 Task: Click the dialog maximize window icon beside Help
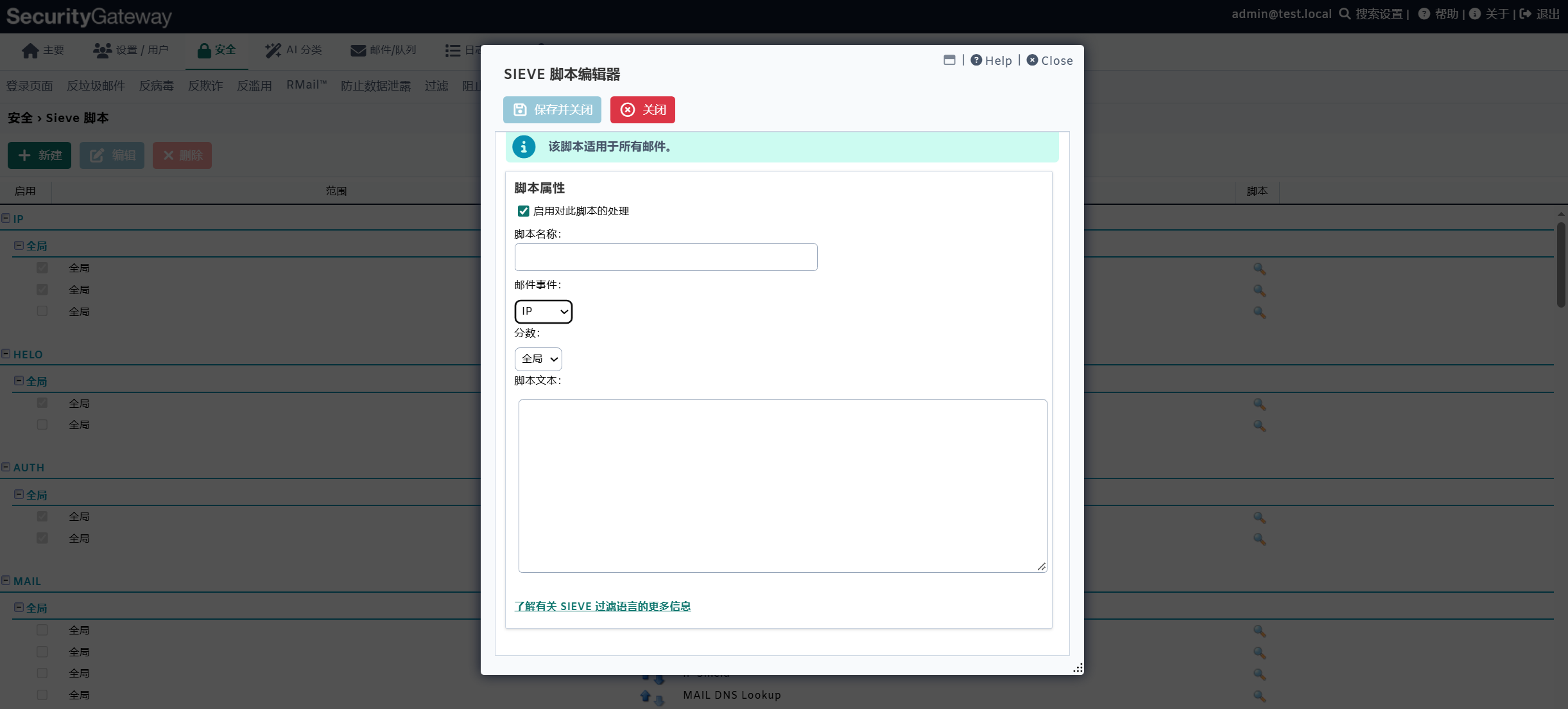point(949,60)
